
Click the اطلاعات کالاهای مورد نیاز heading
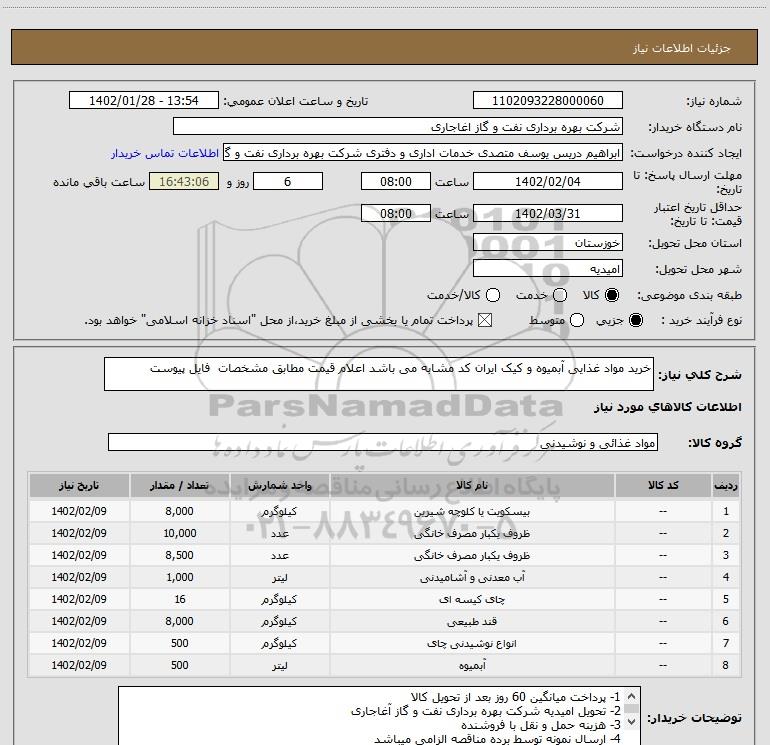(x=668, y=407)
